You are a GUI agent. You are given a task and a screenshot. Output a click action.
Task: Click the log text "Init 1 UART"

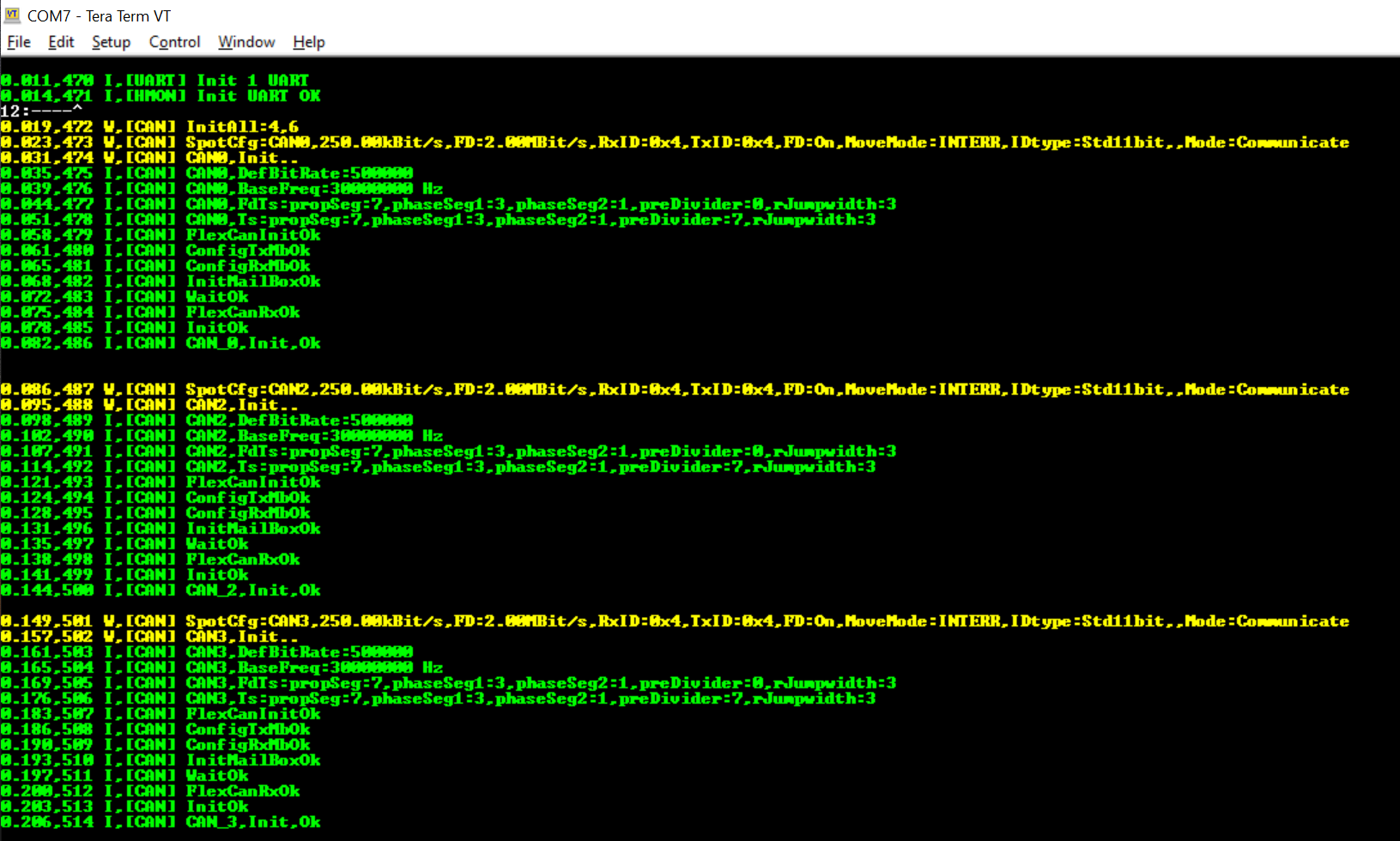(252, 80)
